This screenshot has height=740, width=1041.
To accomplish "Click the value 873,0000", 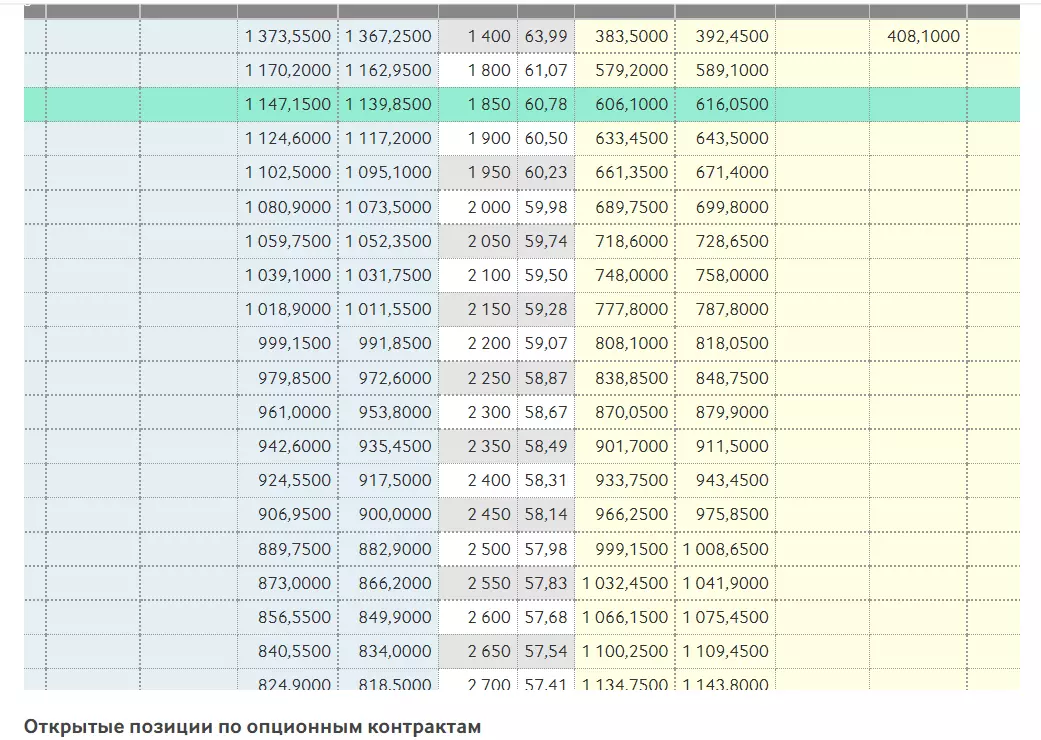I will pos(294,583).
